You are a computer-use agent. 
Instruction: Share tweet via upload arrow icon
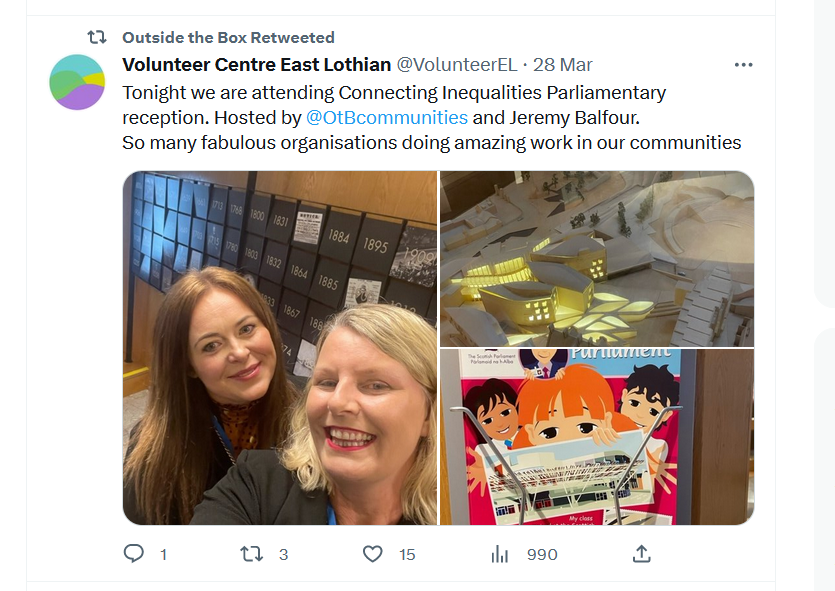pyautogui.click(x=642, y=554)
